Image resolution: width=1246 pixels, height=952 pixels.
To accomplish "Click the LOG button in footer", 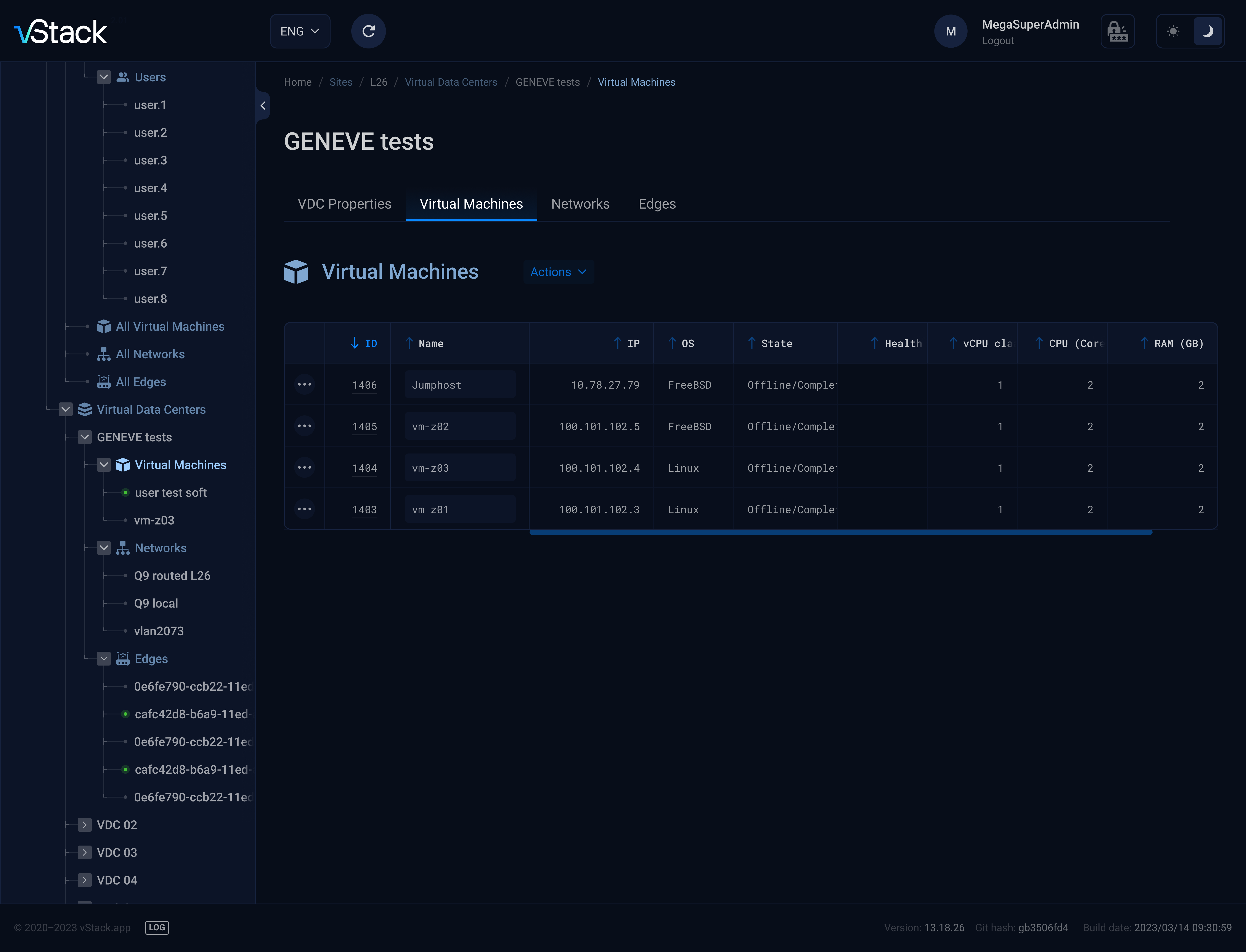I will pos(157,928).
